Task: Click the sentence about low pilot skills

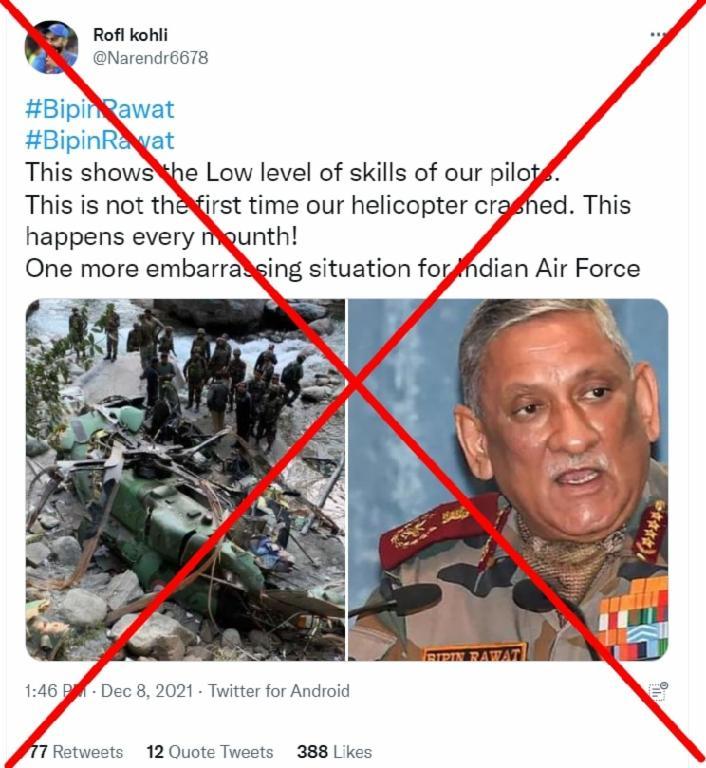Action: click(x=292, y=172)
